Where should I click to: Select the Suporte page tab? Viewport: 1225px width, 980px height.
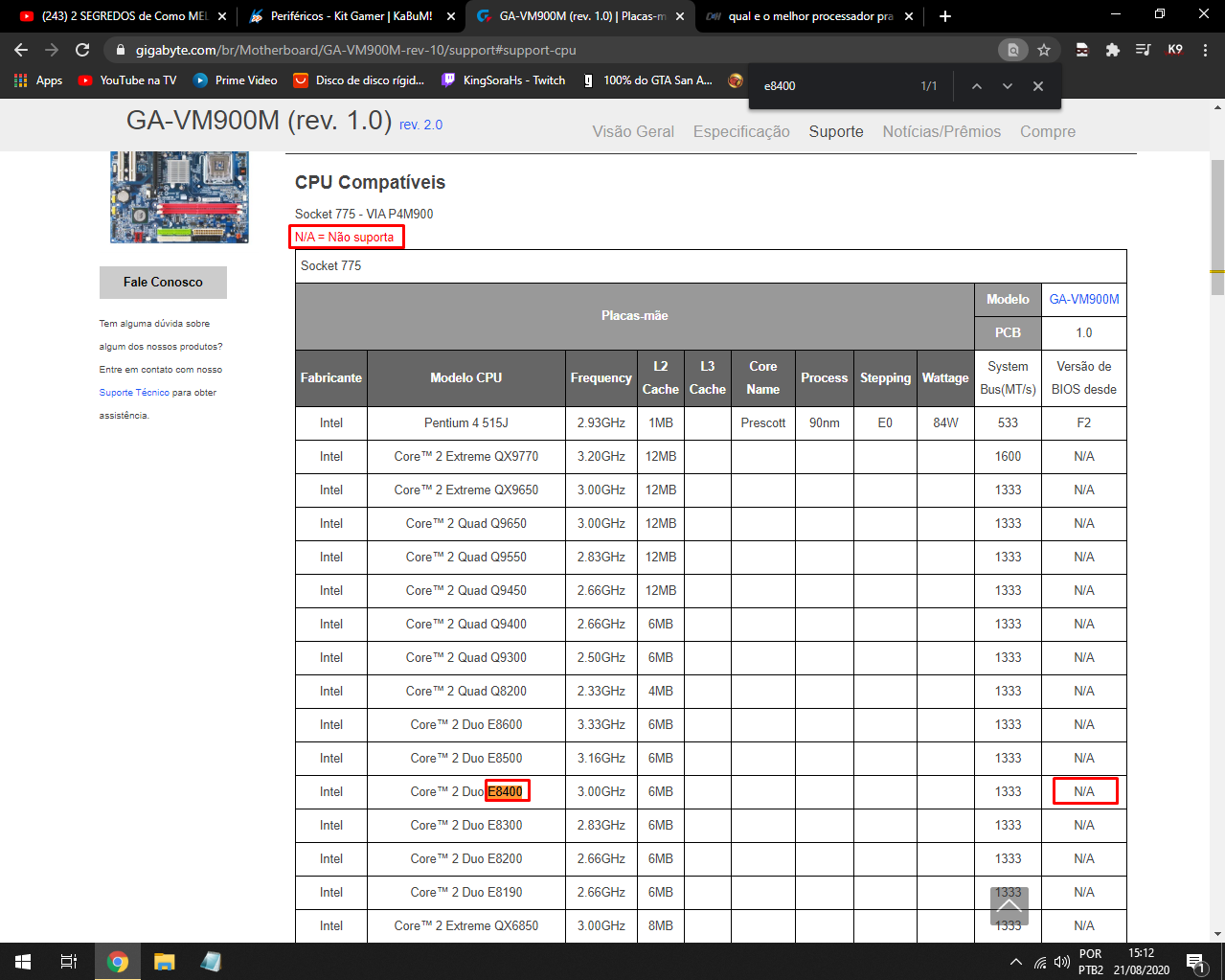point(836,132)
